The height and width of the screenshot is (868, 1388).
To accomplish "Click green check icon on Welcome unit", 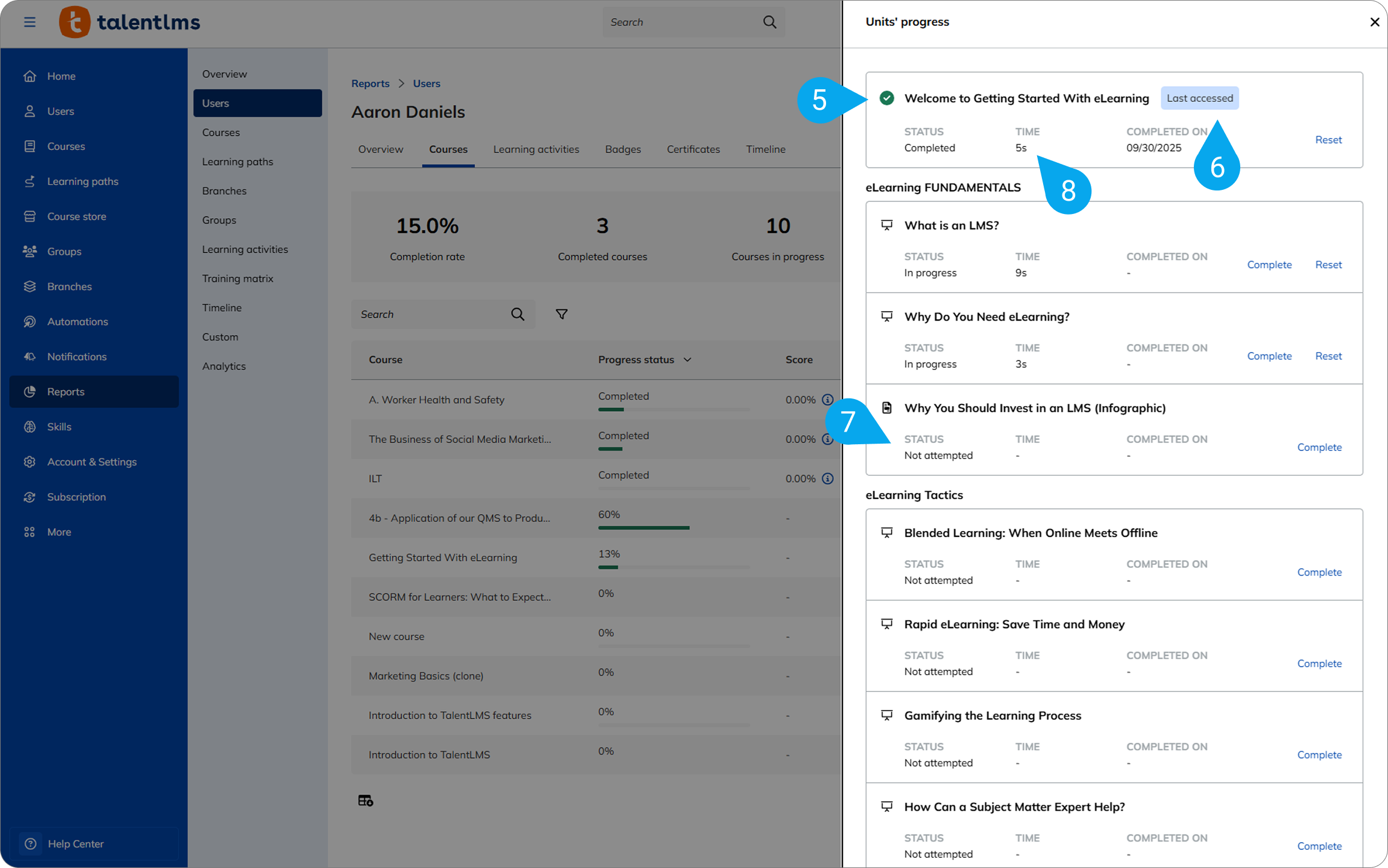I will 886,98.
